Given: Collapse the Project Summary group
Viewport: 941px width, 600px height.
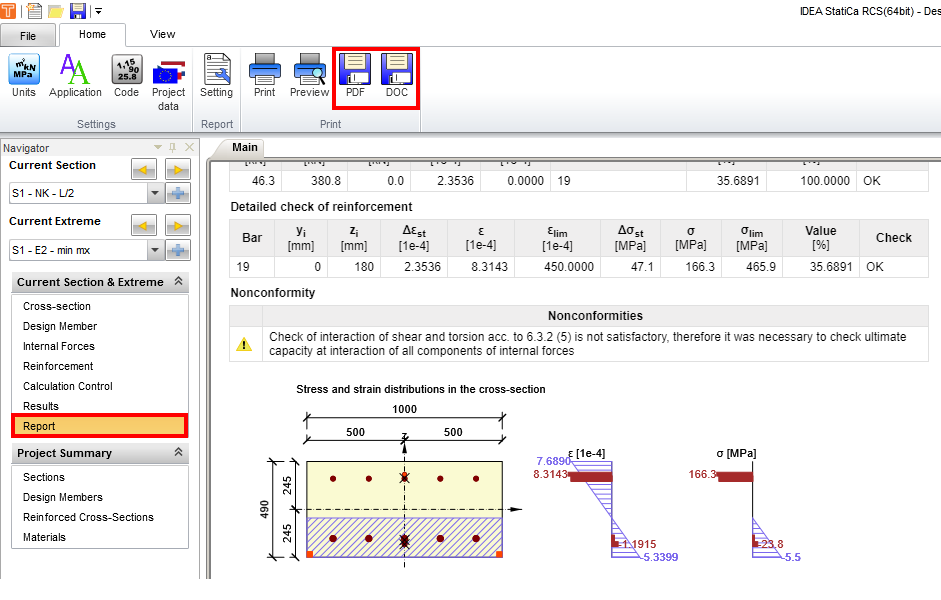Looking at the screenshot, I should pyautogui.click(x=178, y=453).
